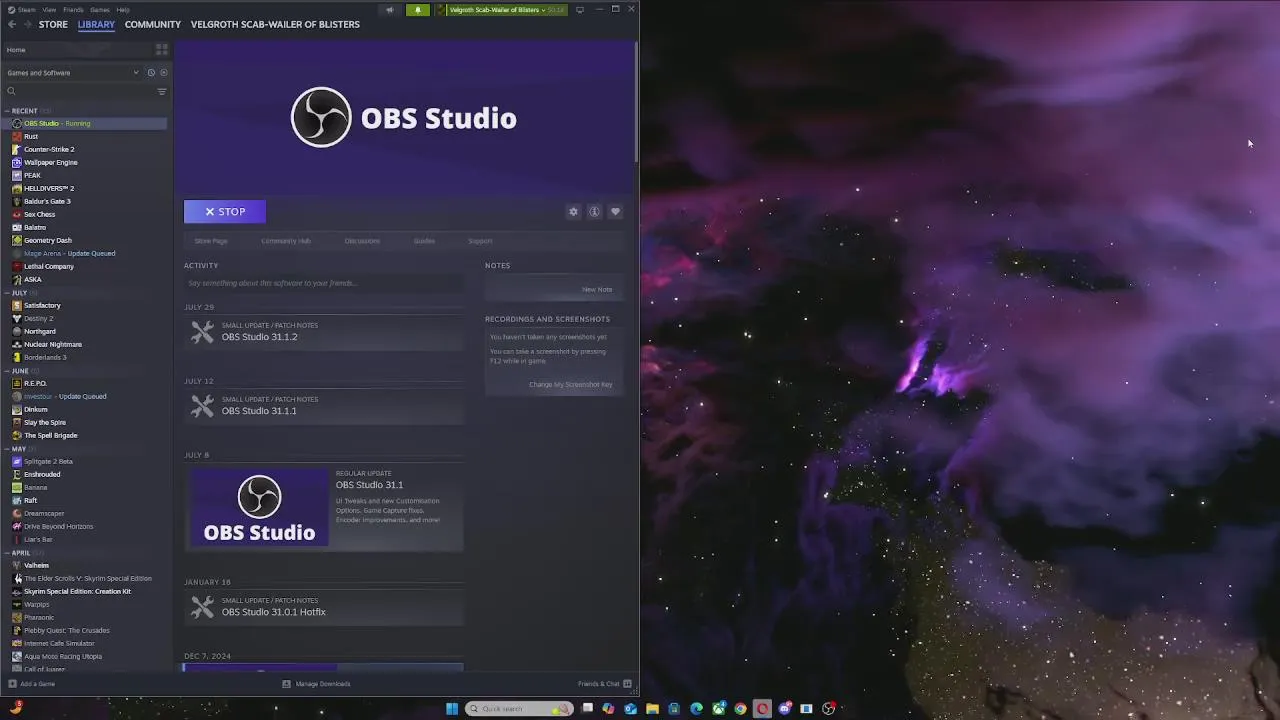Open Opera browser taskbar icon
This screenshot has width=1280, height=720.
click(762, 709)
